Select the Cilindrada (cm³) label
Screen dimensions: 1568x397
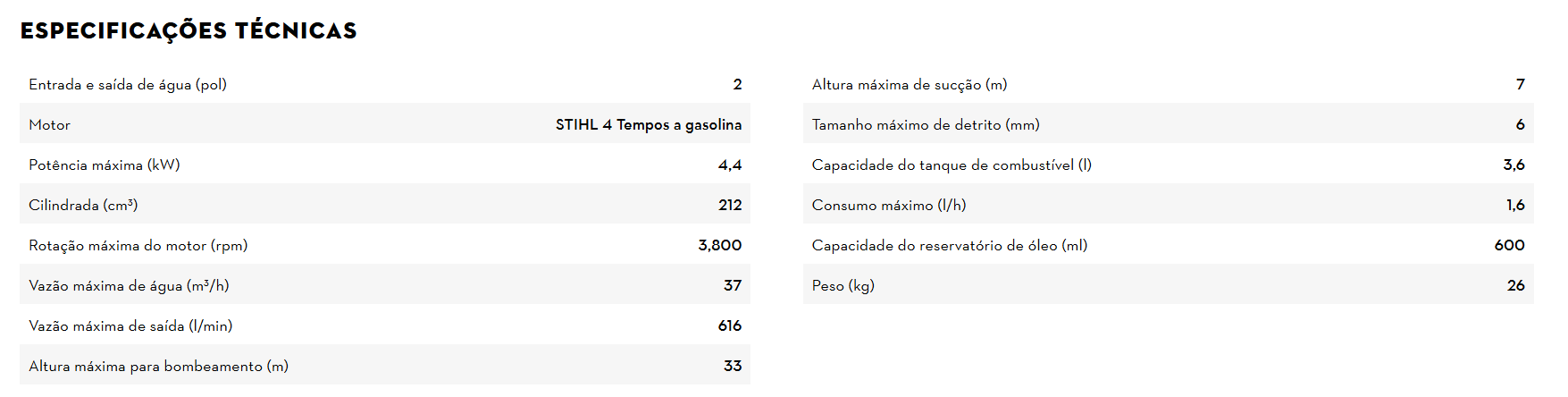[x=83, y=206]
